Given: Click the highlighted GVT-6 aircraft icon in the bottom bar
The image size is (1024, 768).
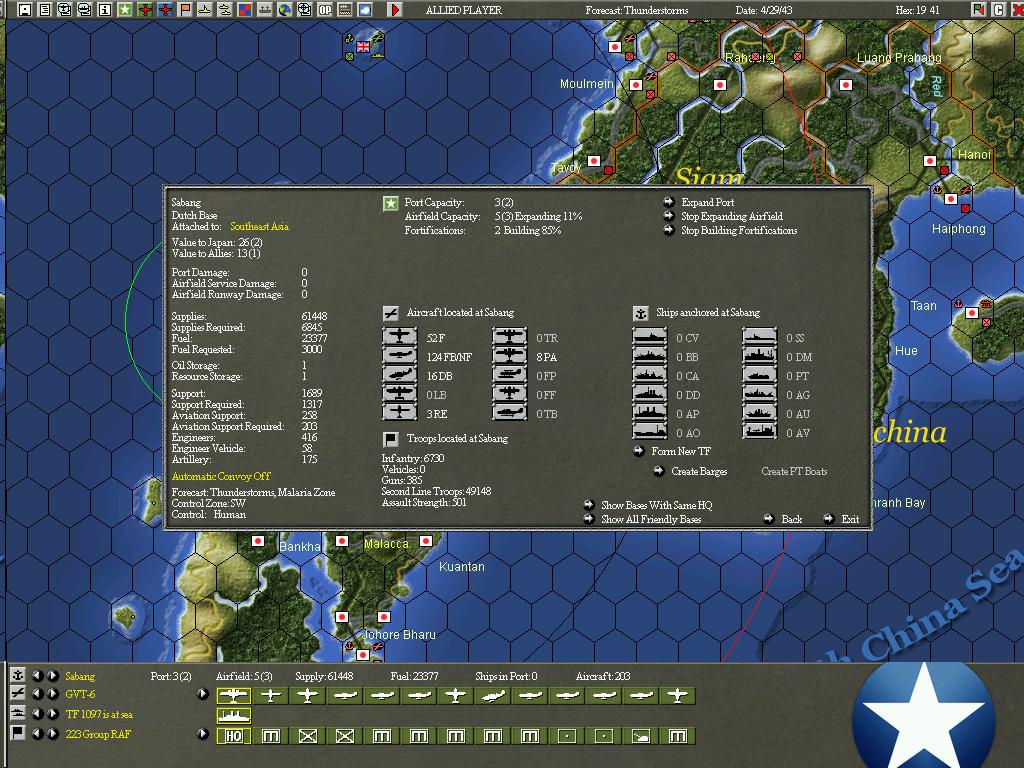Looking at the screenshot, I should (x=233, y=696).
